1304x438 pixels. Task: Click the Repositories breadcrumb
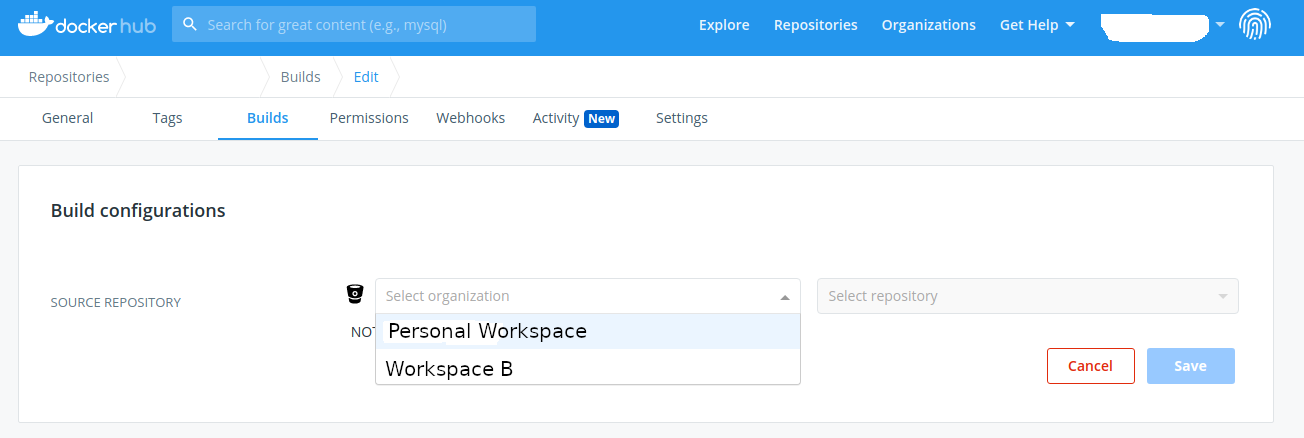[69, 77]
